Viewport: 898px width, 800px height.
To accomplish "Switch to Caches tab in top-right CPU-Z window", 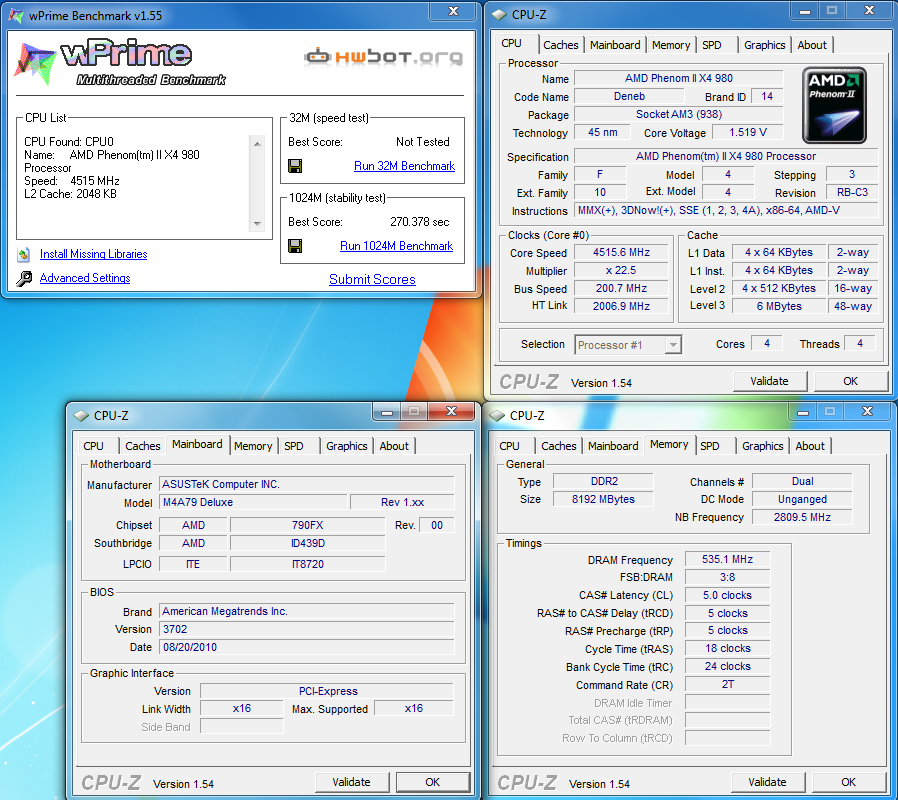I will [561, 45].
